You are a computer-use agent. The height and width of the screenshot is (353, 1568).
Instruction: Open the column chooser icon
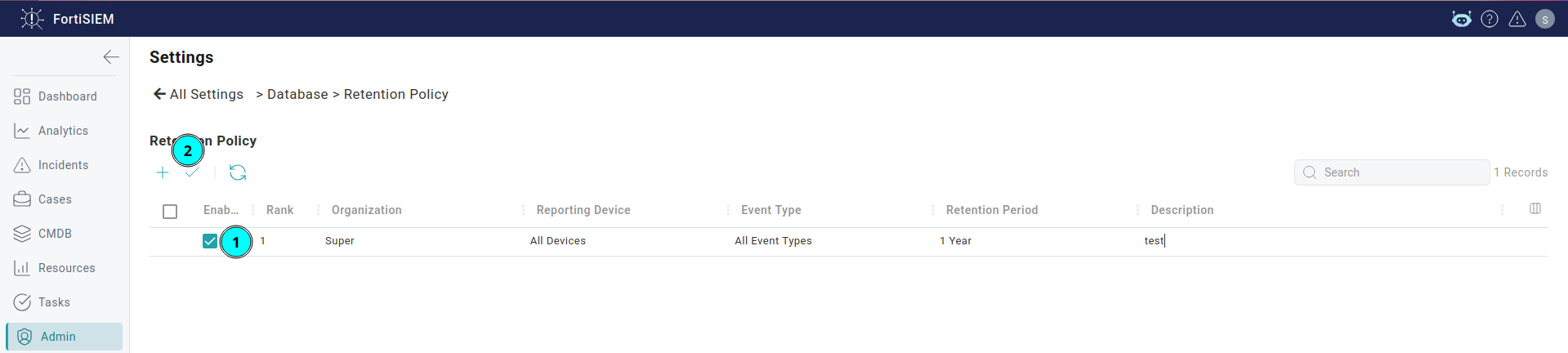pyautogui.click(x=1535, y=209)
